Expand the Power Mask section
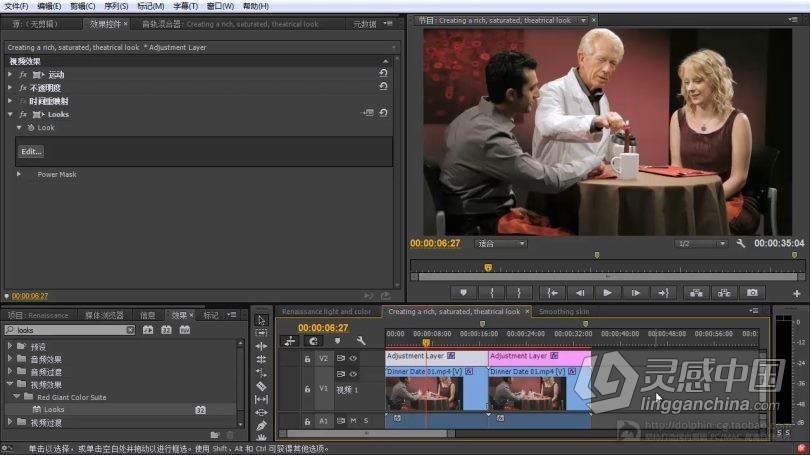The height and width of the screenshot is (455, 810). coord(19,174)
